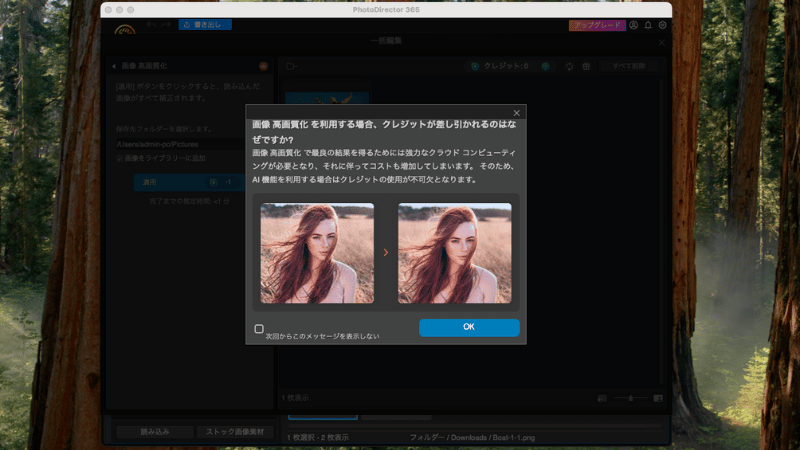Open the folder import dropdown
Viewport: 800px width, 450px height.
click(292, 66)
